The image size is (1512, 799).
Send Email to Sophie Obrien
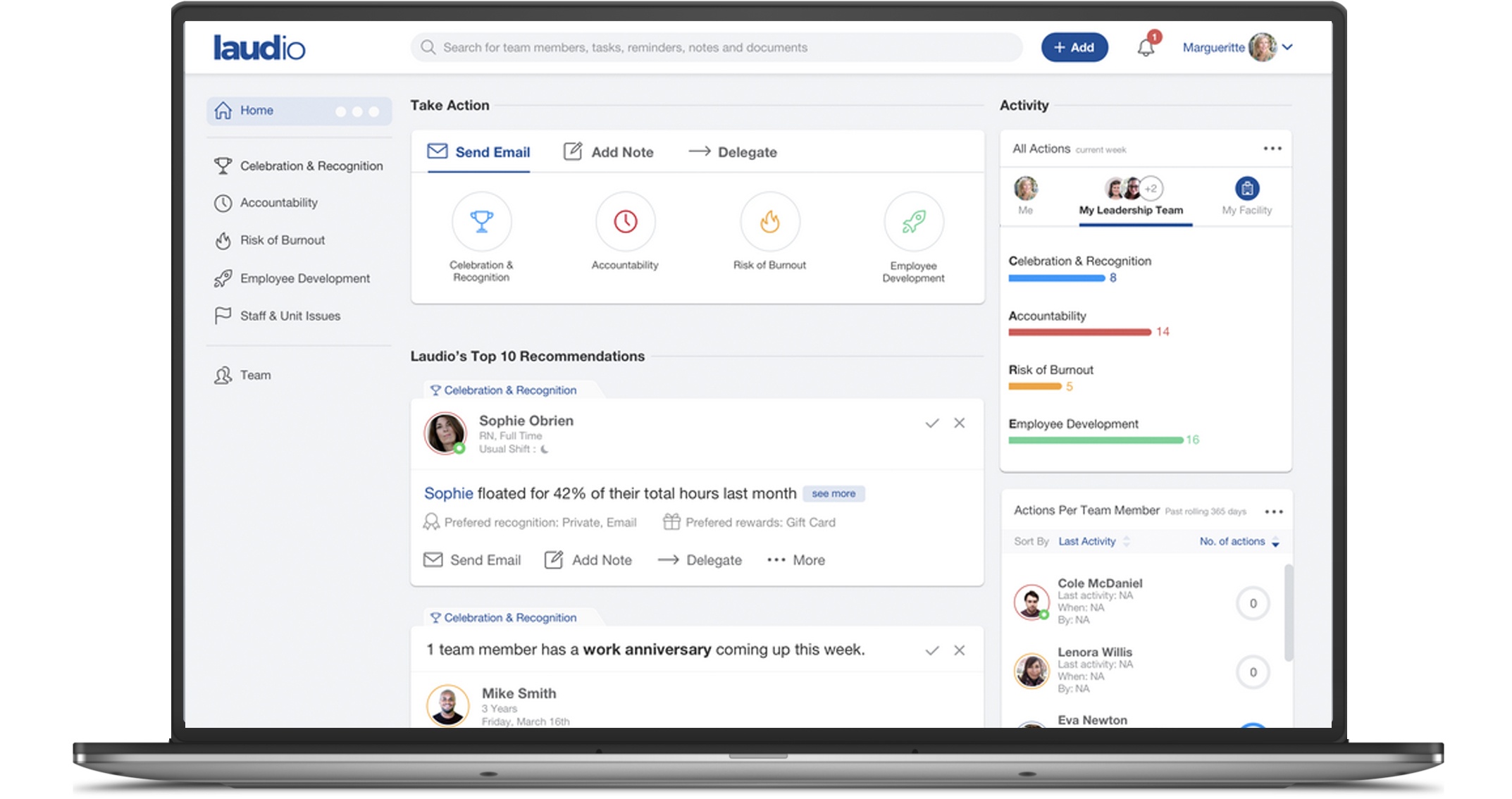(472, 560)
